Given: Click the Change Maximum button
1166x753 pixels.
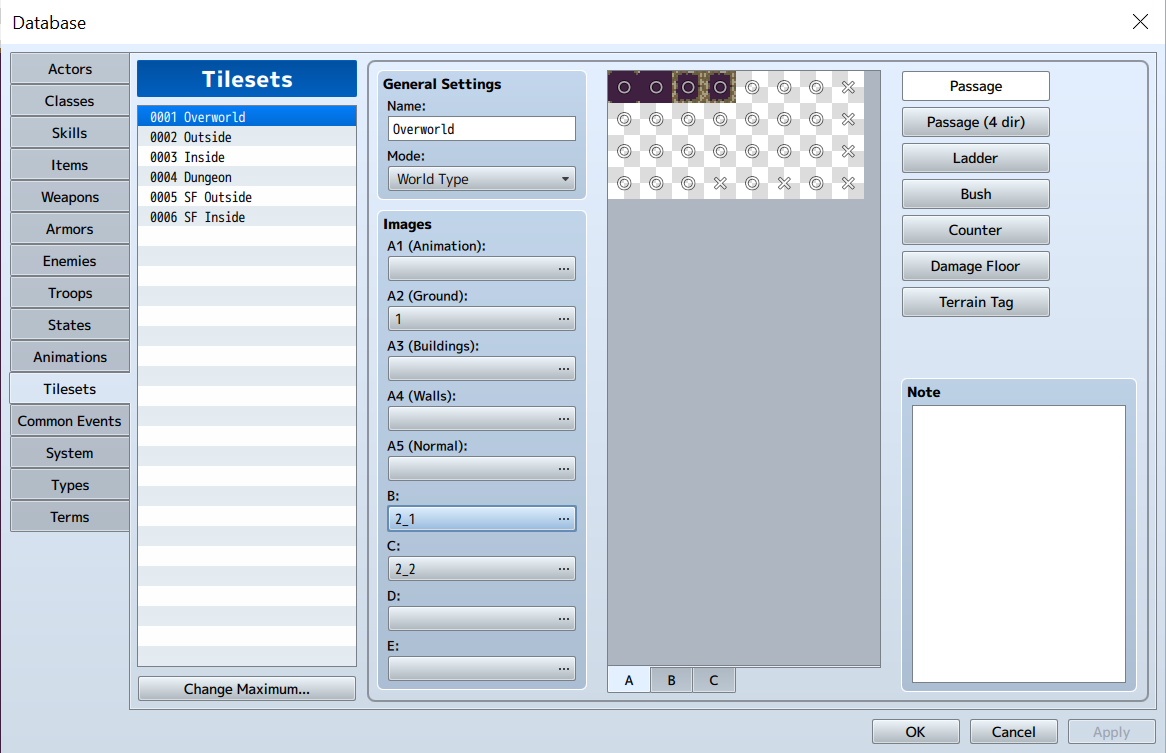Looking at the screenshot, I should coord(246,688).
